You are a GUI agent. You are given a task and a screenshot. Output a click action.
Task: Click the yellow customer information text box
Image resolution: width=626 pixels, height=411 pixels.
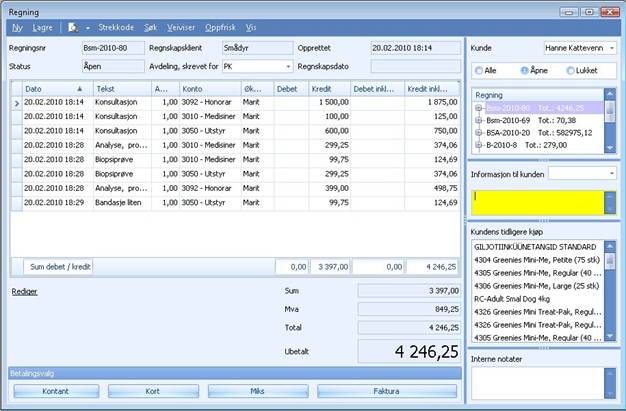[x=537, y=203]
